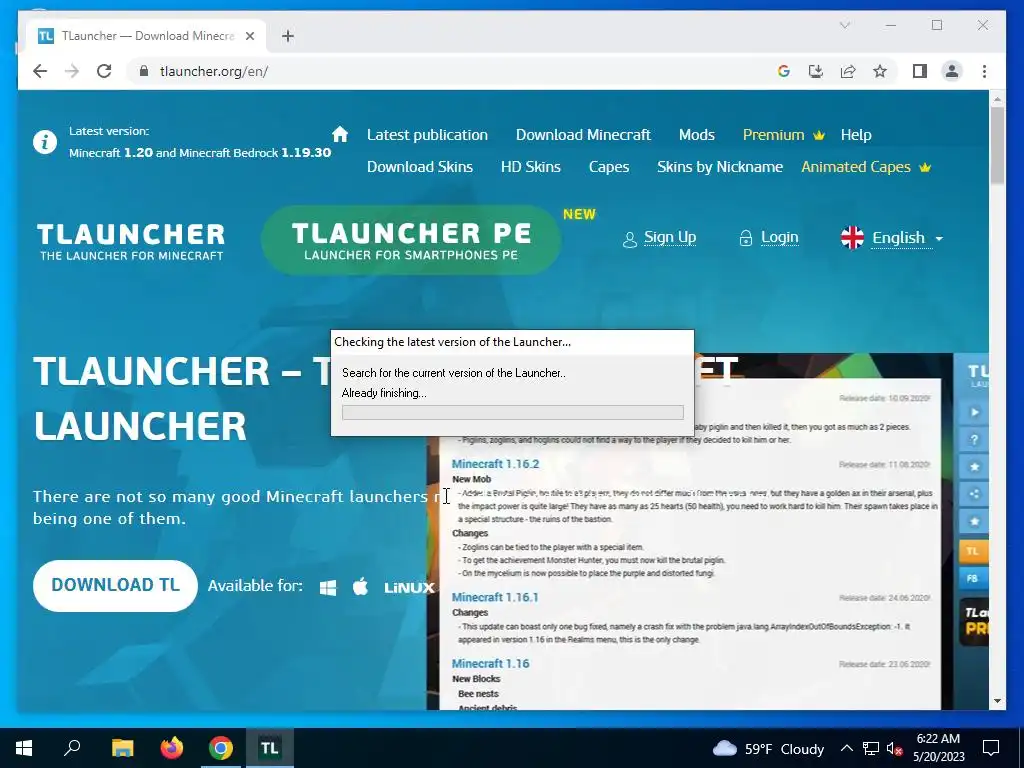Click the Windows platform icon
Screen dimensions: 1024x768
tap(328, 588)
